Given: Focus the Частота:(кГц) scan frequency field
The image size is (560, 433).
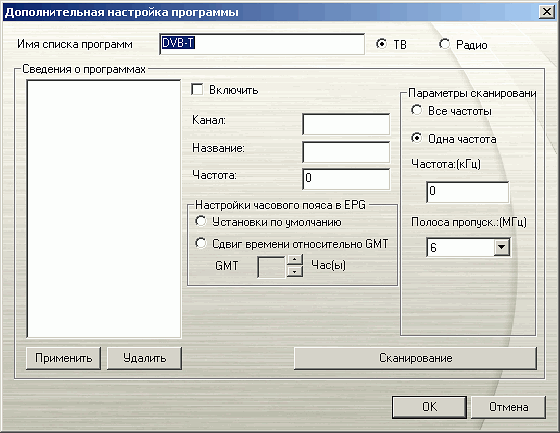Looking at the screenshot, I should (x=468, y=192).
